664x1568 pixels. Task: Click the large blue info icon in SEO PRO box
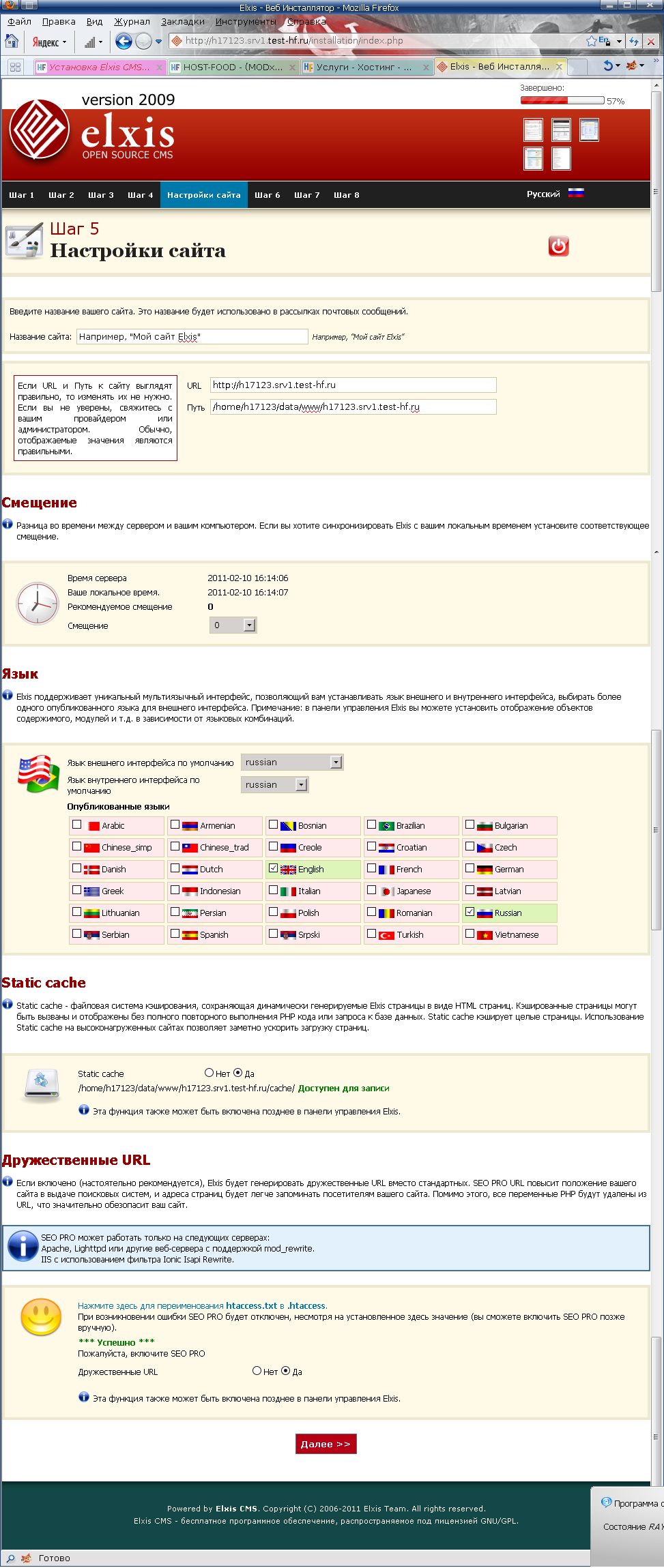click(23, 1246)
